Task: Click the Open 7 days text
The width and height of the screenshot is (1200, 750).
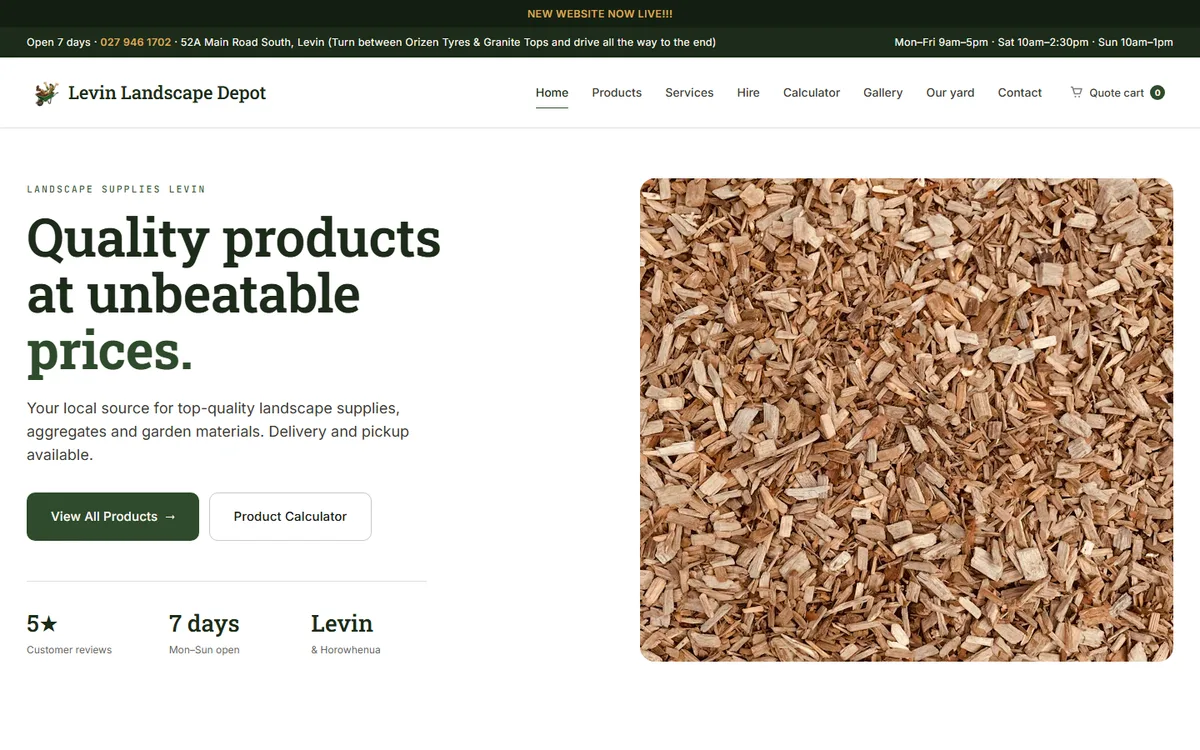Action: tap(59, 42)
